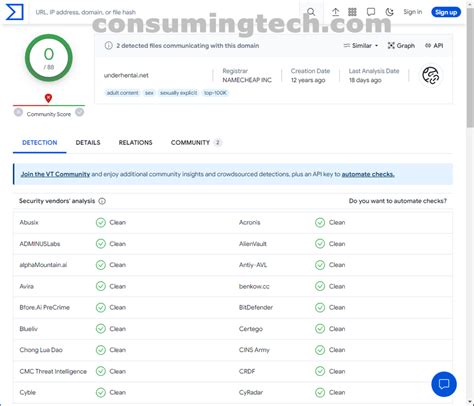
Task: Click the Sign up button
Action: 446,12
